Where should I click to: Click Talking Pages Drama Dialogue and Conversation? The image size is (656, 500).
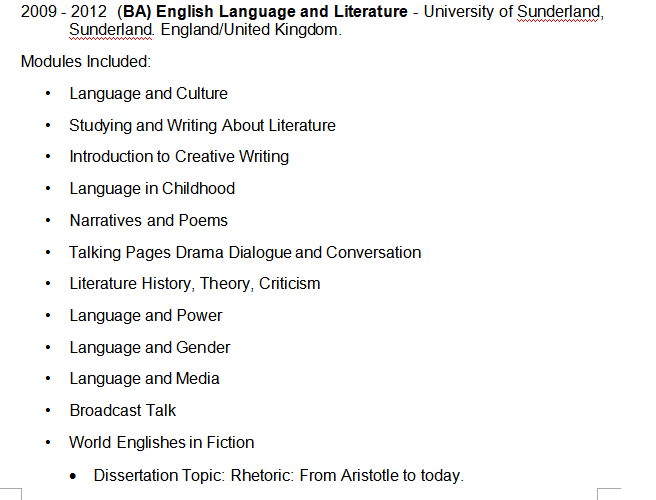point(245,253)
